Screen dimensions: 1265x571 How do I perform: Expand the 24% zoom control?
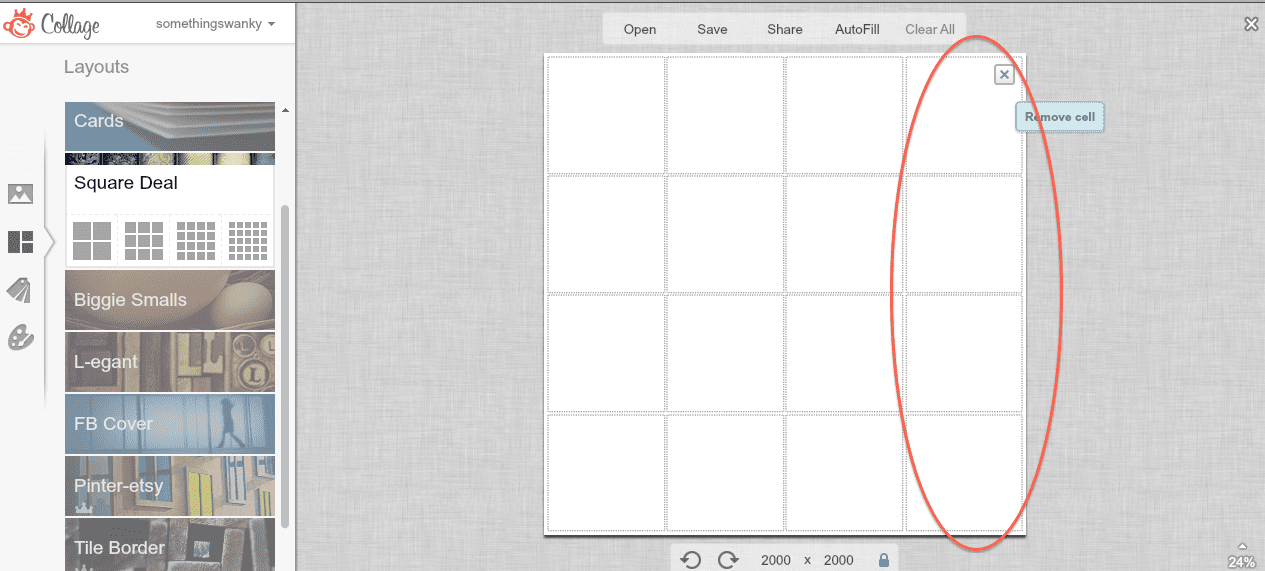(1242, 556)
